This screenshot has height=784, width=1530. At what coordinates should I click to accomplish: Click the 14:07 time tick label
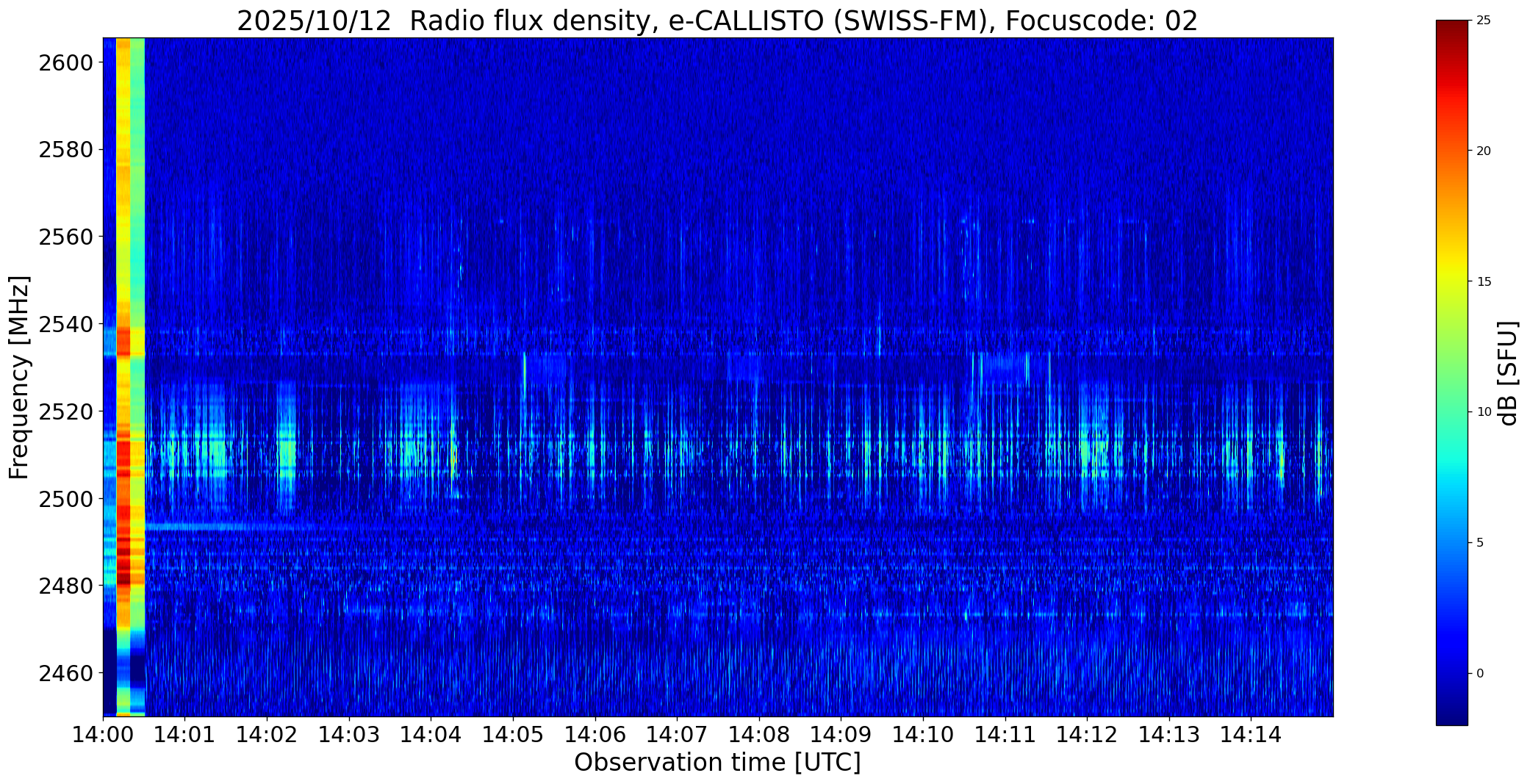tap(677, 734)
